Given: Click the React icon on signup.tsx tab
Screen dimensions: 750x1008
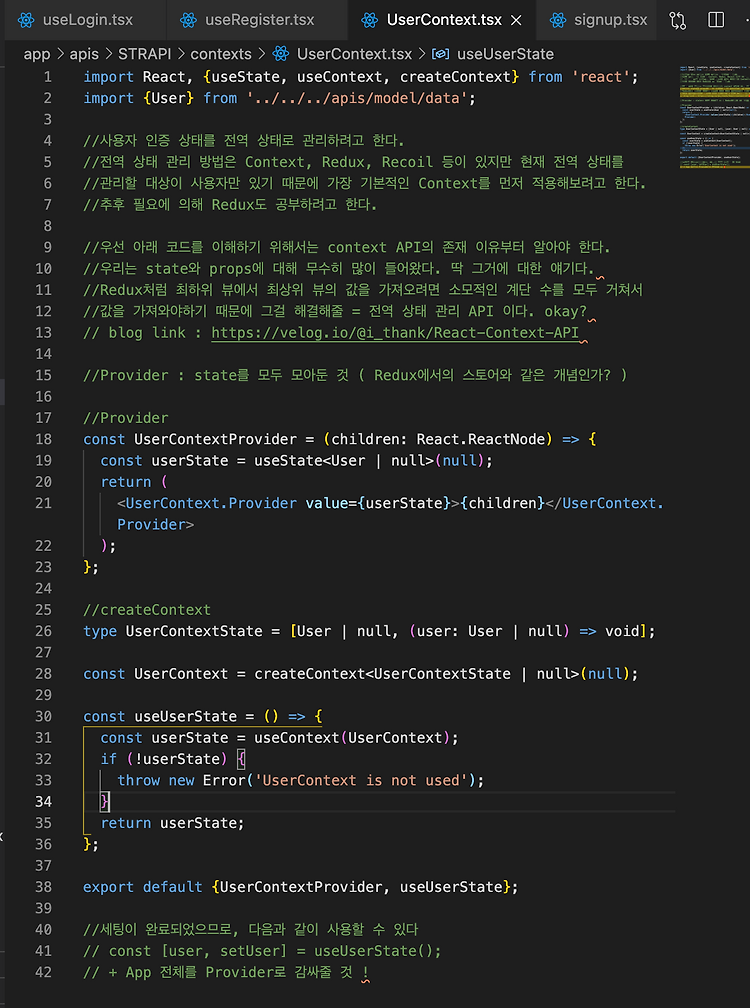Looking at the screenshot, I should pos(558,20).
